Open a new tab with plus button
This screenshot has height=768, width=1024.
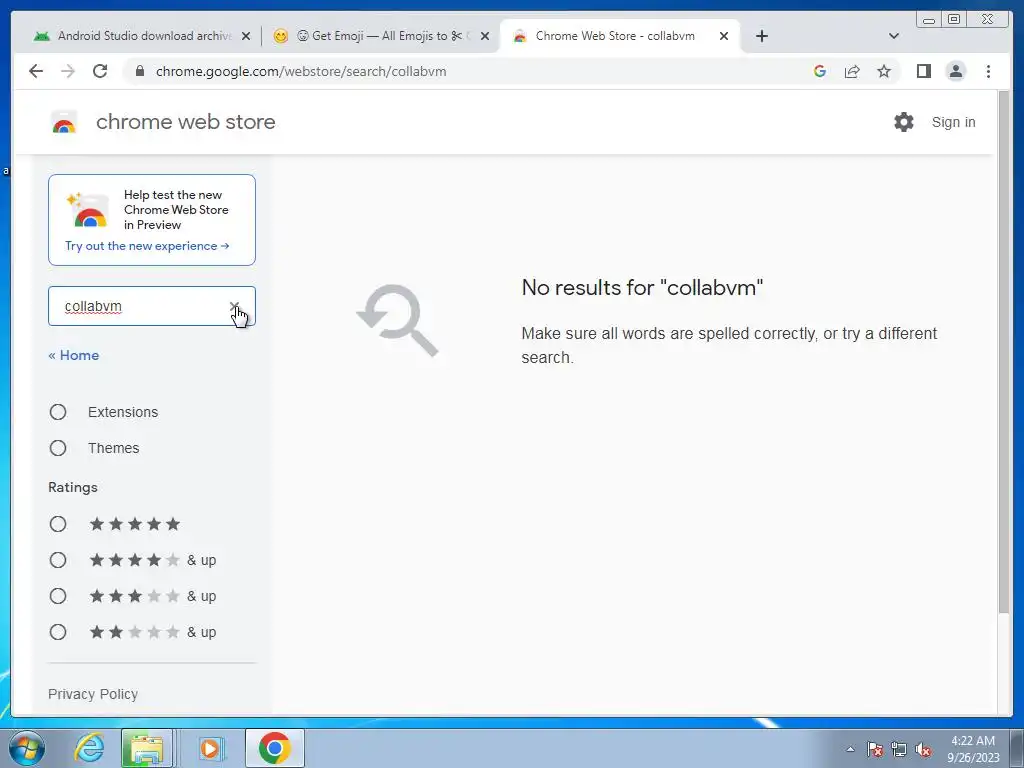coord(761,36)
